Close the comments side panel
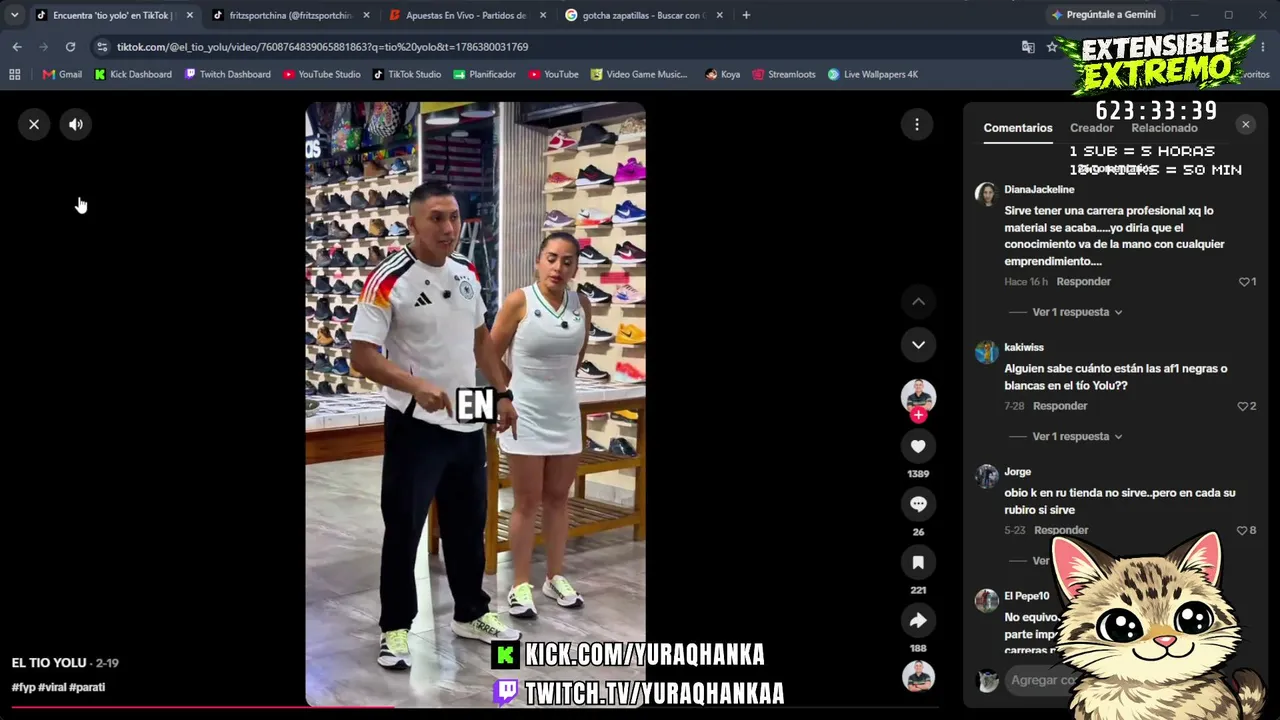 pos(1245,124)
